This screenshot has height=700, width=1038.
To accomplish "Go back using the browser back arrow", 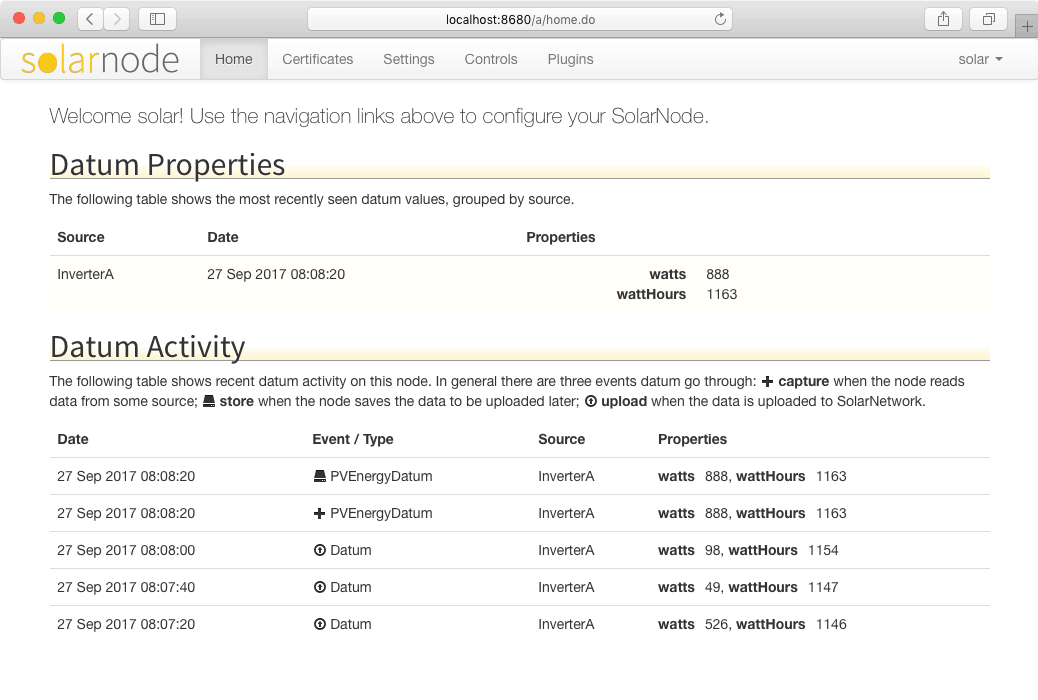I will coord(90,19).
